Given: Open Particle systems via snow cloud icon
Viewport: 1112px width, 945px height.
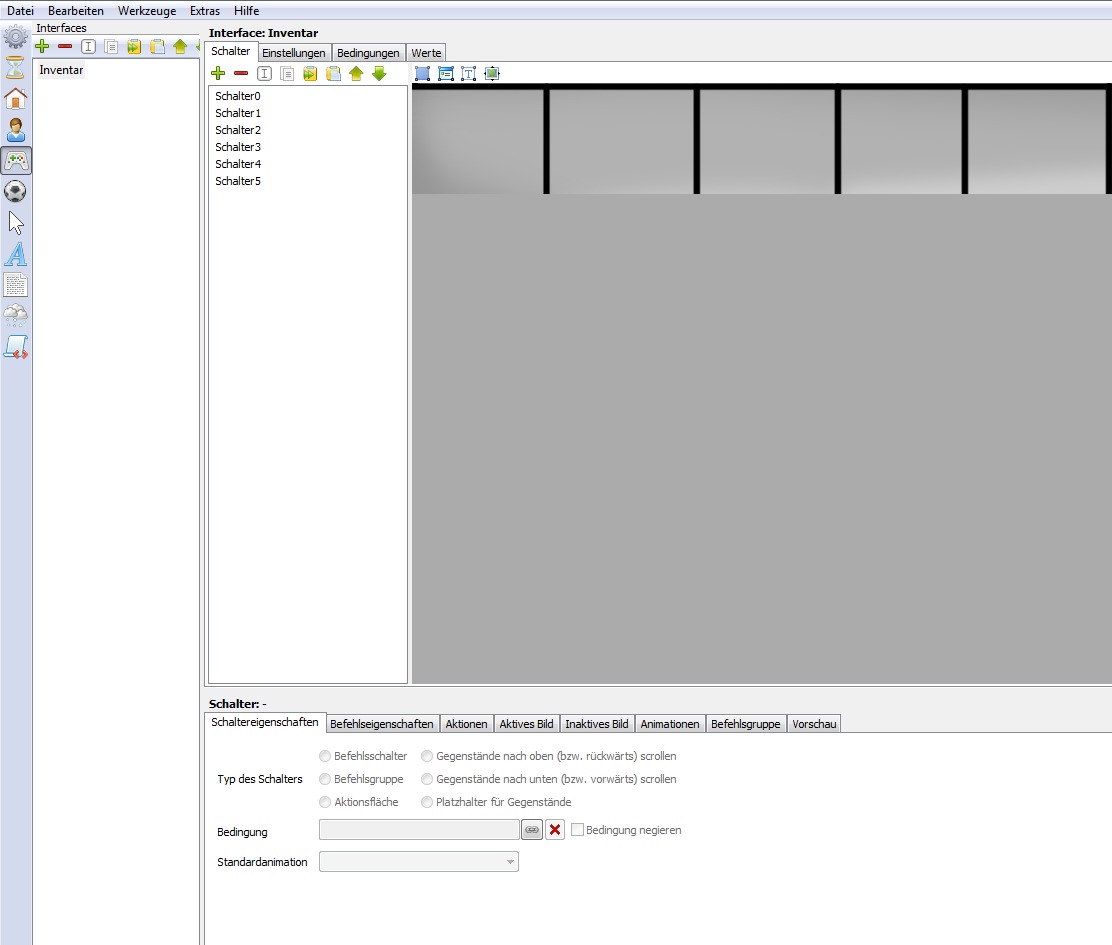Looking at the screenshot, I should coord(16,315).
